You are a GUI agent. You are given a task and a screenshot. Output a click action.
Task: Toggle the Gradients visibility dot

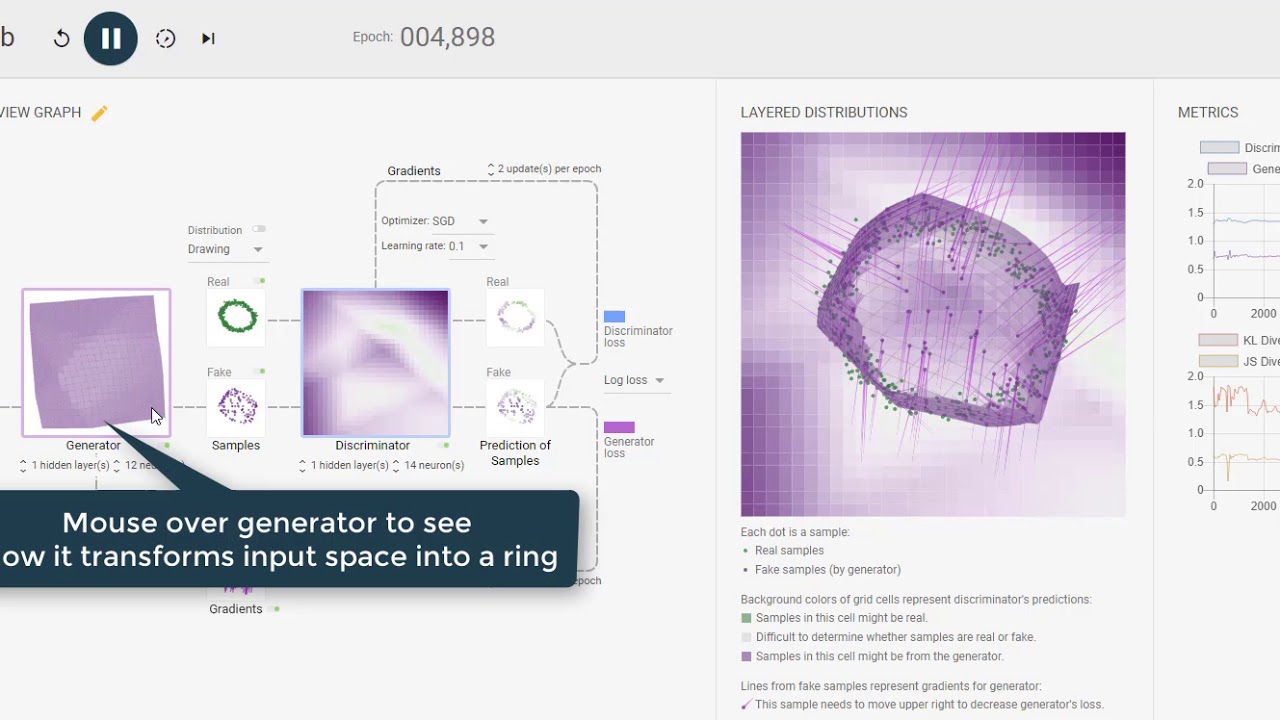pyautogui.click(x=277, y=609)
